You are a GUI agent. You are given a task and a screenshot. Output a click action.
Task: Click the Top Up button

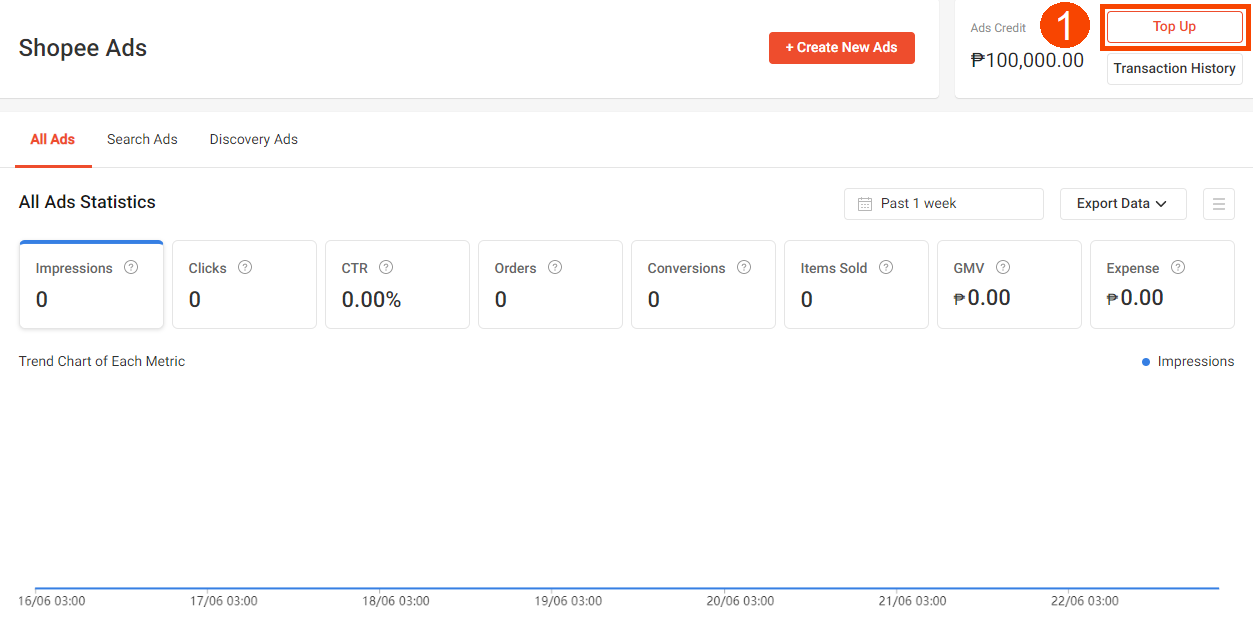tap(1175, 27)
